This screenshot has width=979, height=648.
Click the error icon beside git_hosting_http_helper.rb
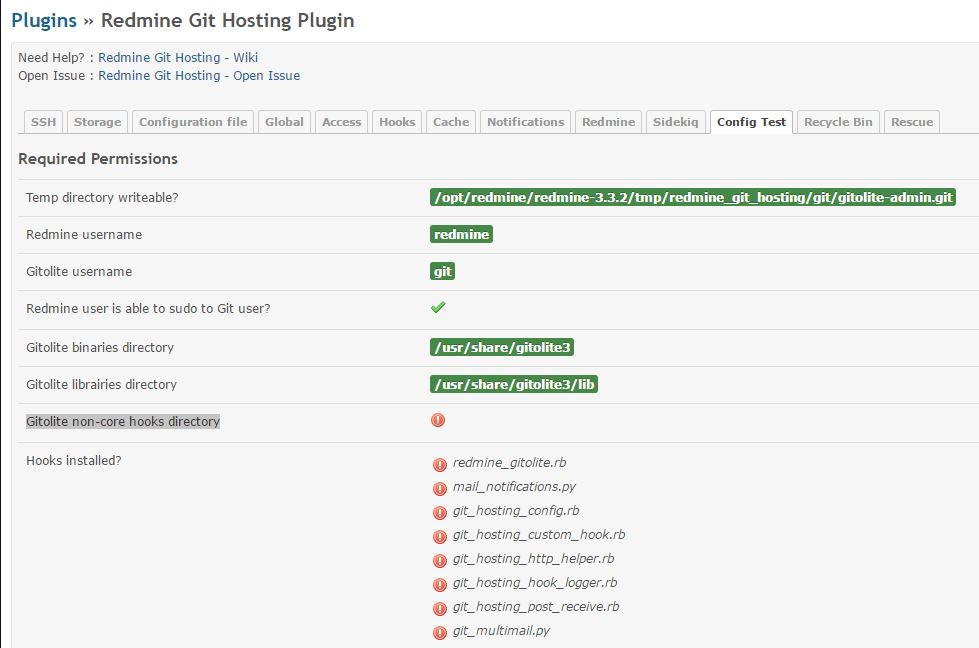(440, 560)
